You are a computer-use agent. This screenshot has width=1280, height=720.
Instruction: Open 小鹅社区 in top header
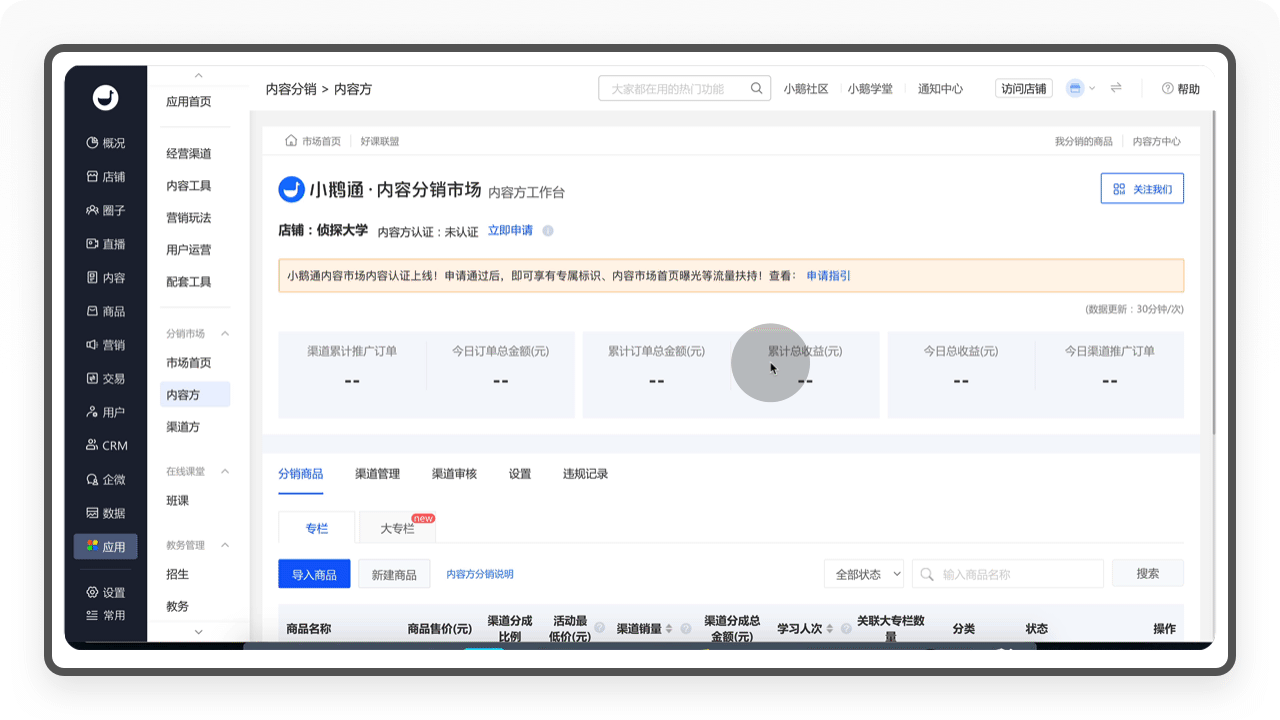tap(806, 89)
